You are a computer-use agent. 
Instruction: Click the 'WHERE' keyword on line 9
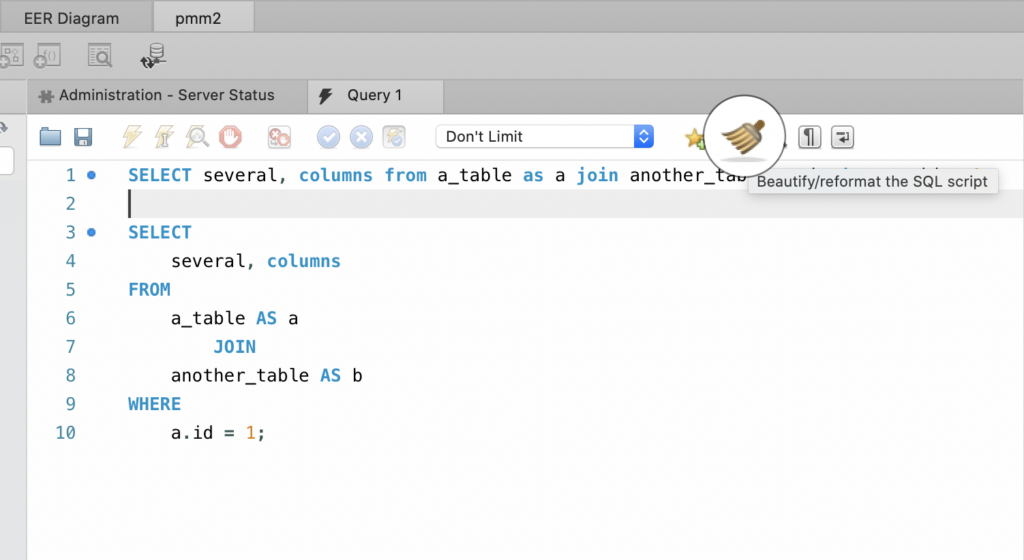[x=155, y=405]
